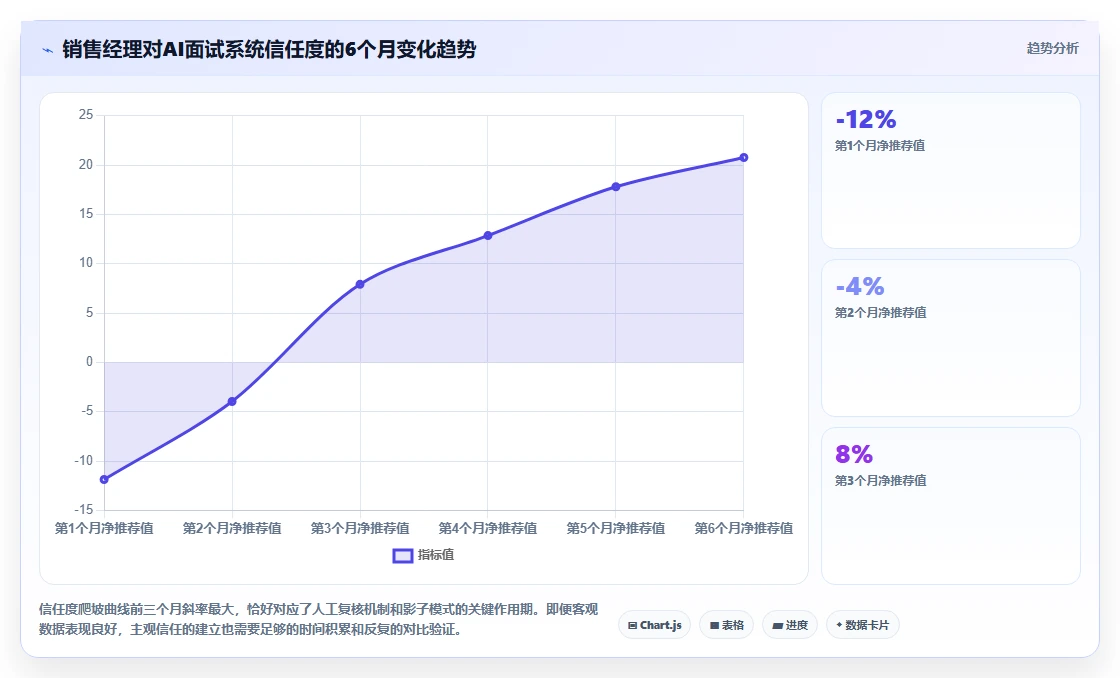Click the -12% stat card value

coord(866,119)
